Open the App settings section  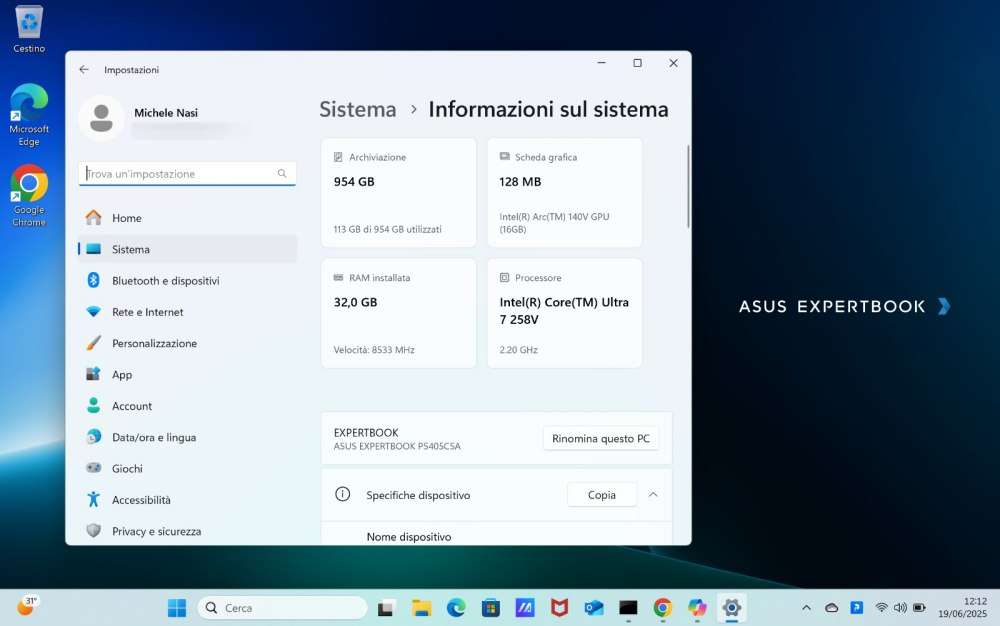click(x=122, y=375)
